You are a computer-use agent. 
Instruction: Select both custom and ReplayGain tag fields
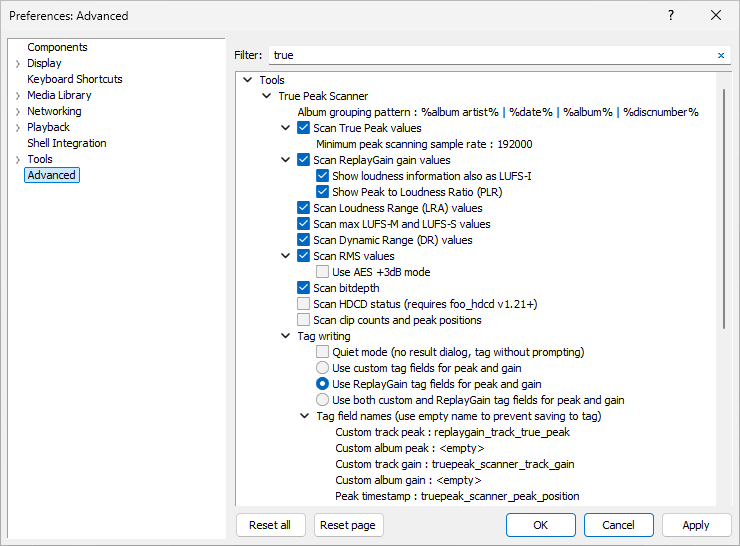(x=323, y=400)
